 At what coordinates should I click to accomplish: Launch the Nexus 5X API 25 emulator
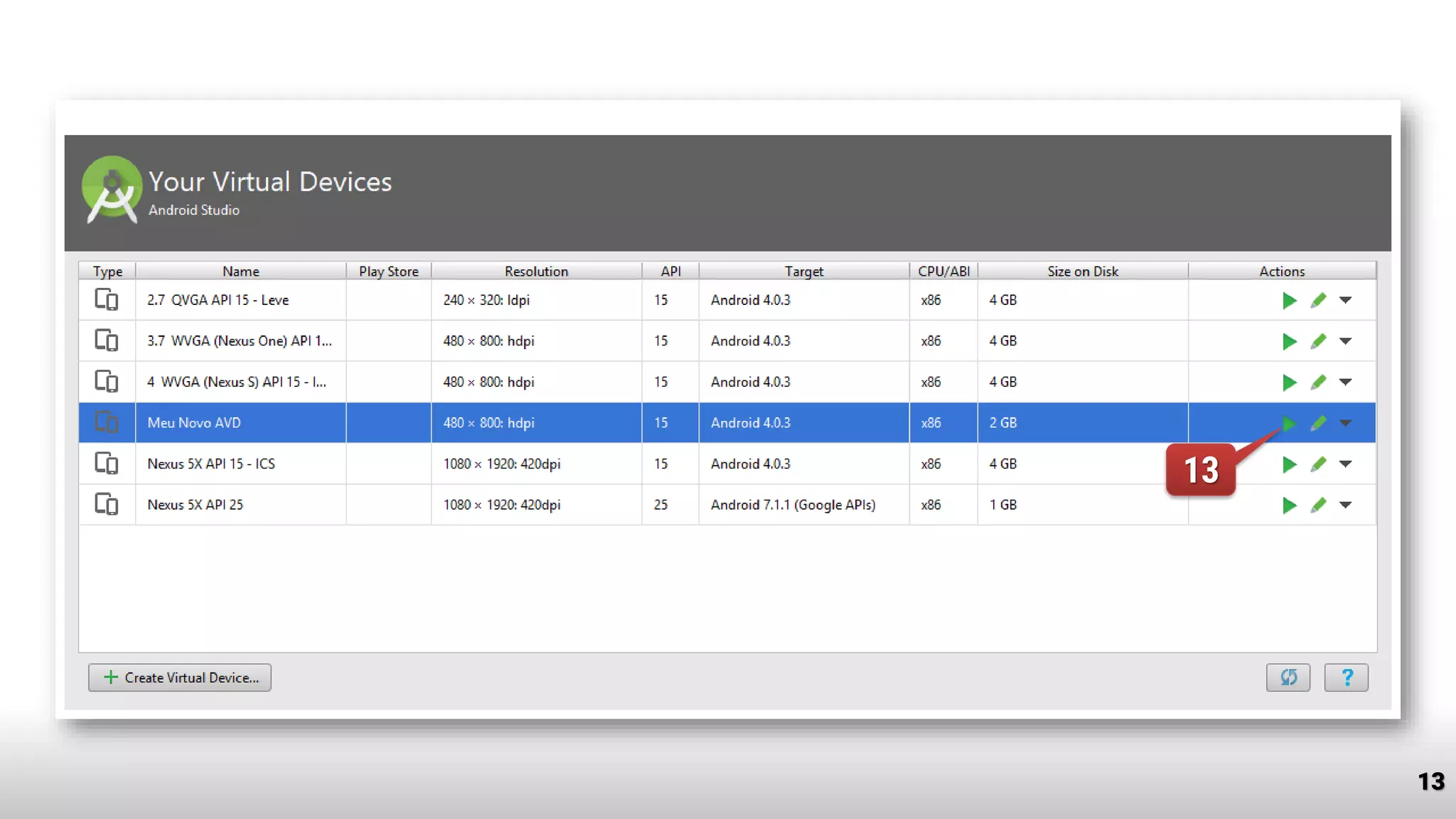pos(1288,505)
